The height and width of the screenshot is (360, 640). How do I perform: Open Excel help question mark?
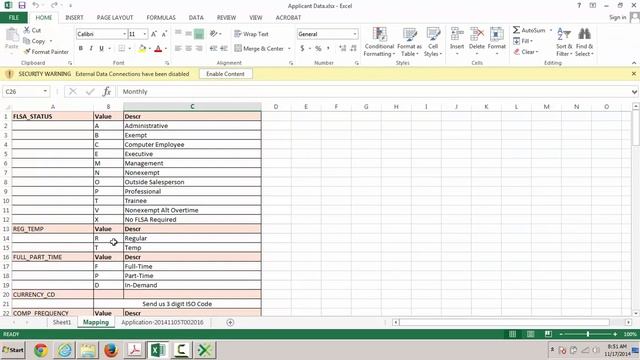coord(579,5)
